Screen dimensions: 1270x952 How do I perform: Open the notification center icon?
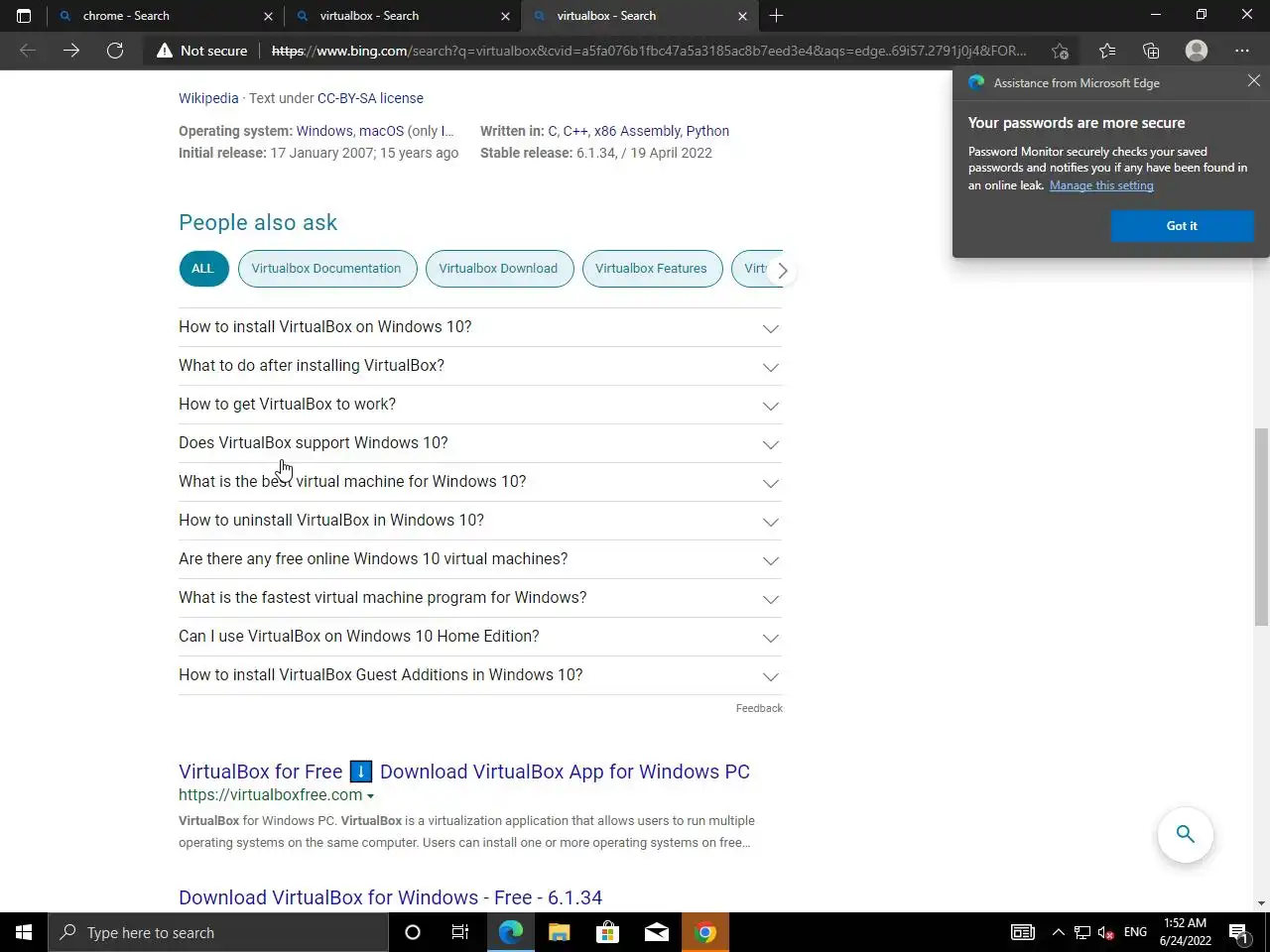1239,932
